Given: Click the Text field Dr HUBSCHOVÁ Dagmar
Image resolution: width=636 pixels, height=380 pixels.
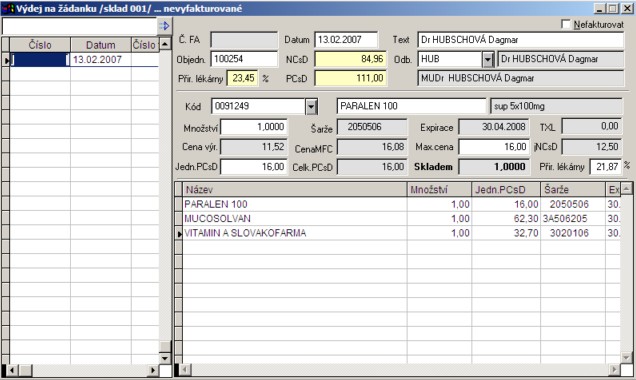Looking at the screenshot, I should [520, 40].
